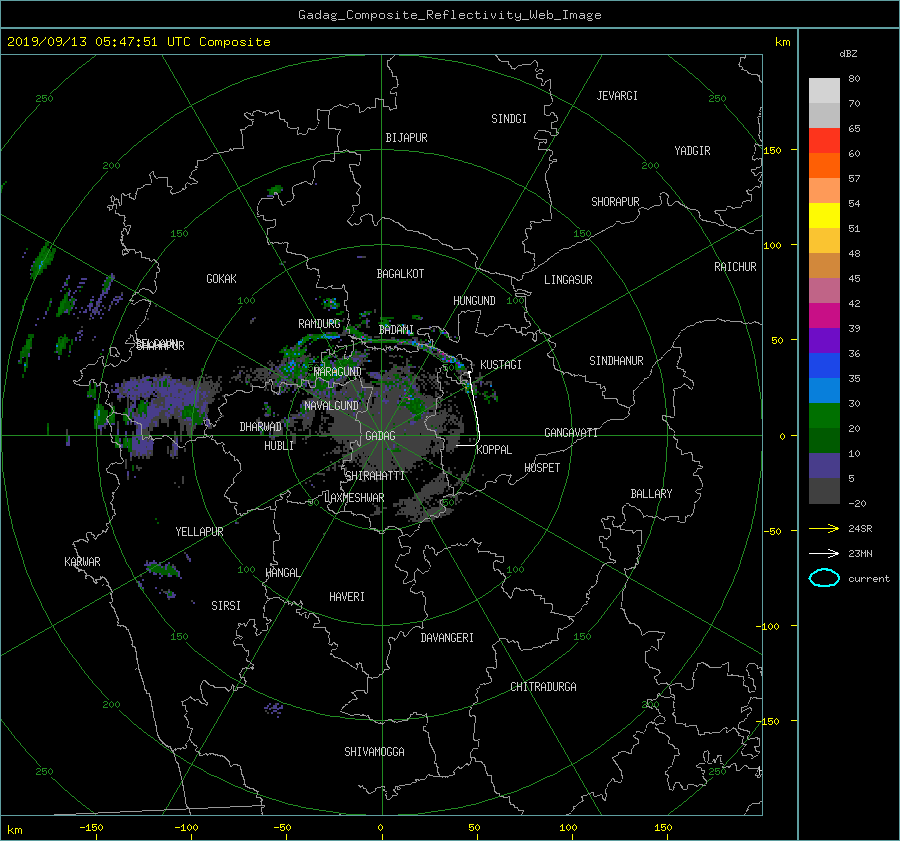Click the GOKAK city label
Viewport: 900px width, 841px height.
[222, 279]
